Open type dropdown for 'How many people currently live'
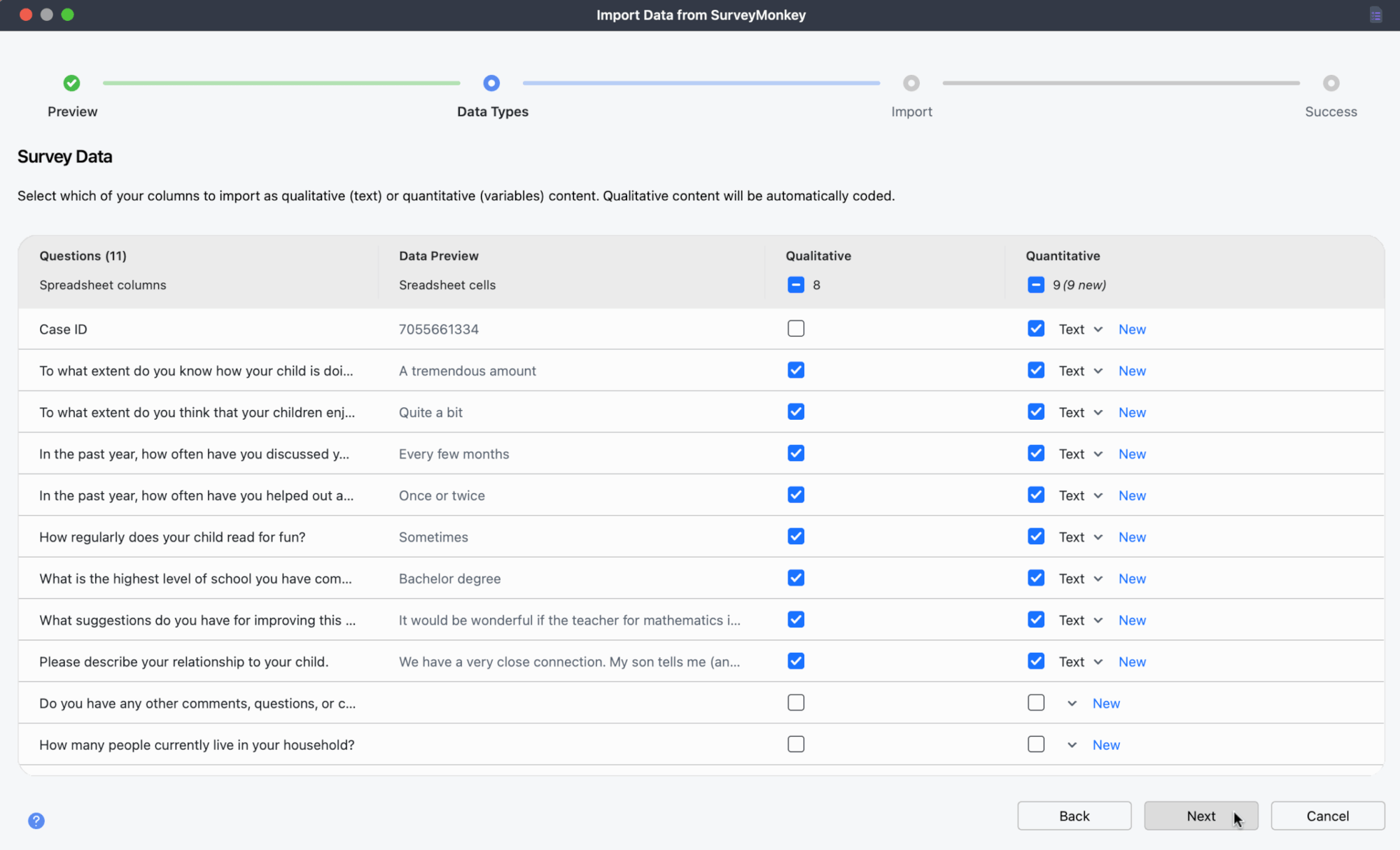Viewport: 1400px width, 850px height. click(1072, 745)
